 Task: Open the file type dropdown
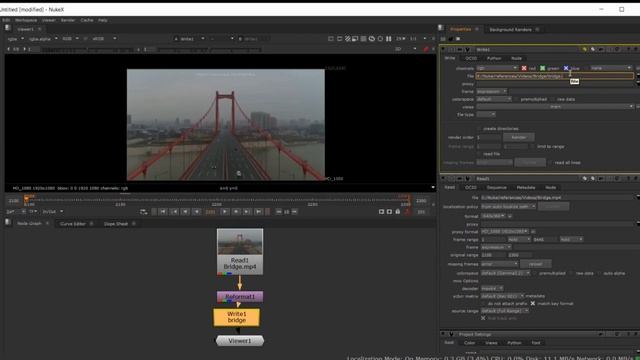[x=486, y=115]
